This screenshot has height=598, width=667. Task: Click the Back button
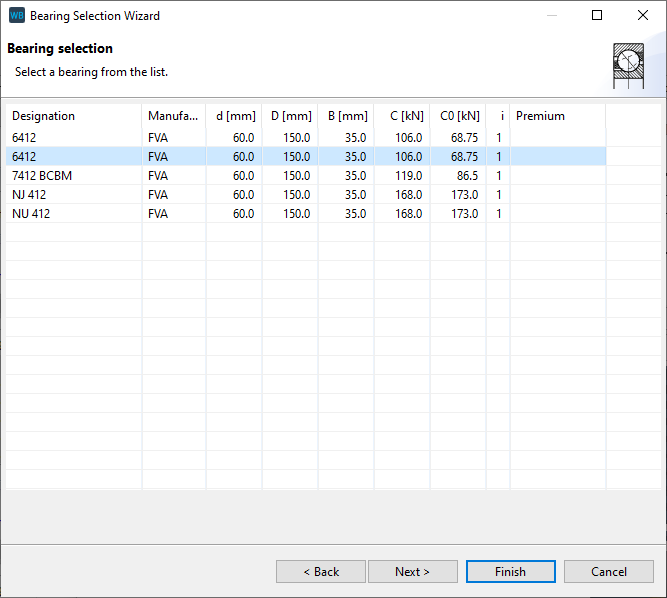[321, 572]
